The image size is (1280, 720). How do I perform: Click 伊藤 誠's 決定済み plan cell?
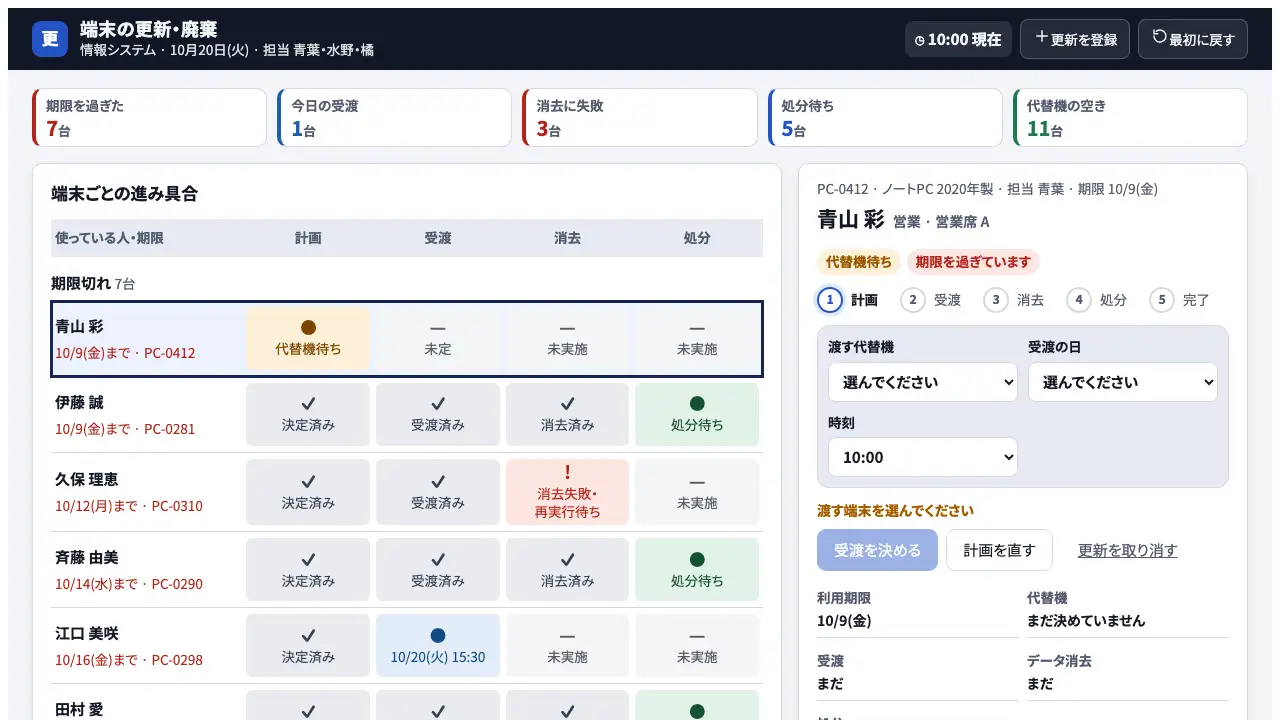point(308,414)
